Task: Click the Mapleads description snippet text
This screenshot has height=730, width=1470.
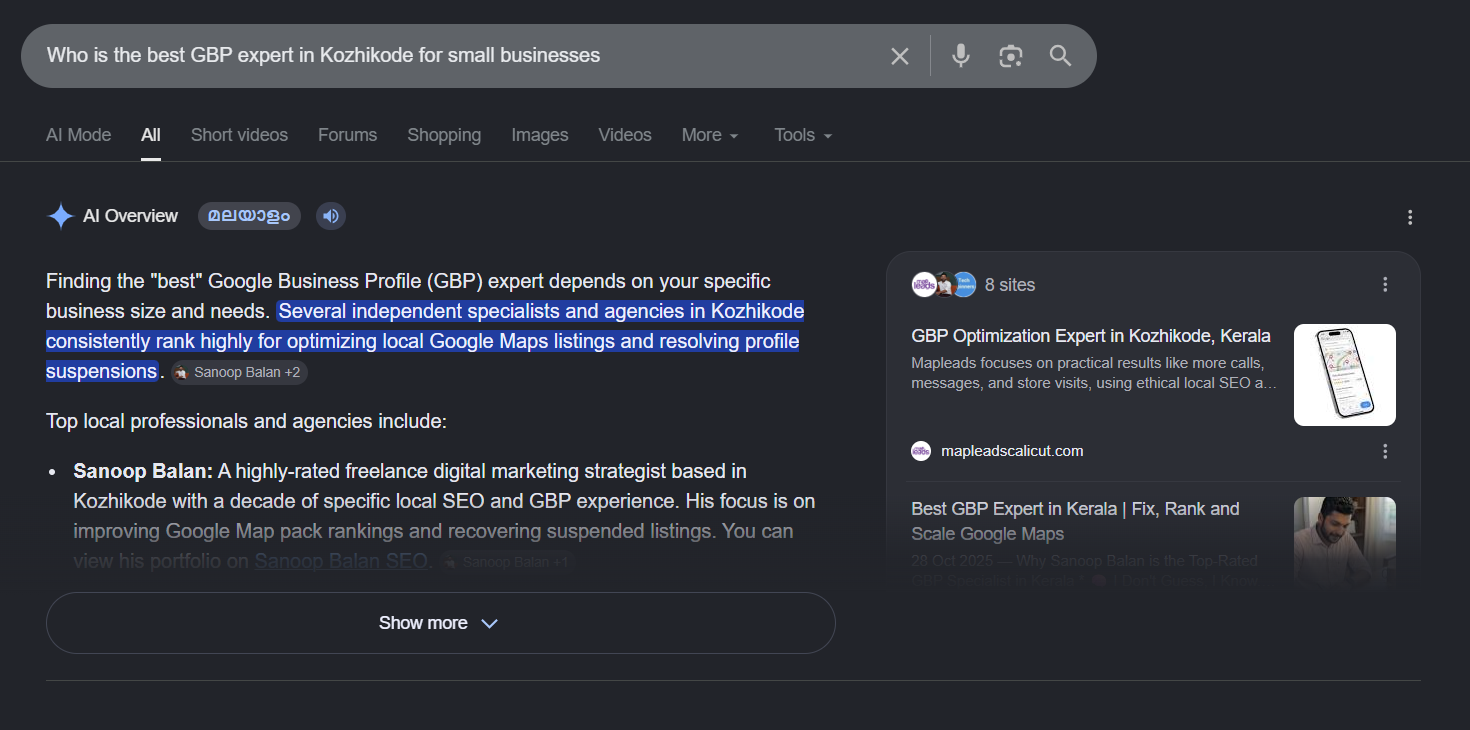Action: tap(1094, 373)
